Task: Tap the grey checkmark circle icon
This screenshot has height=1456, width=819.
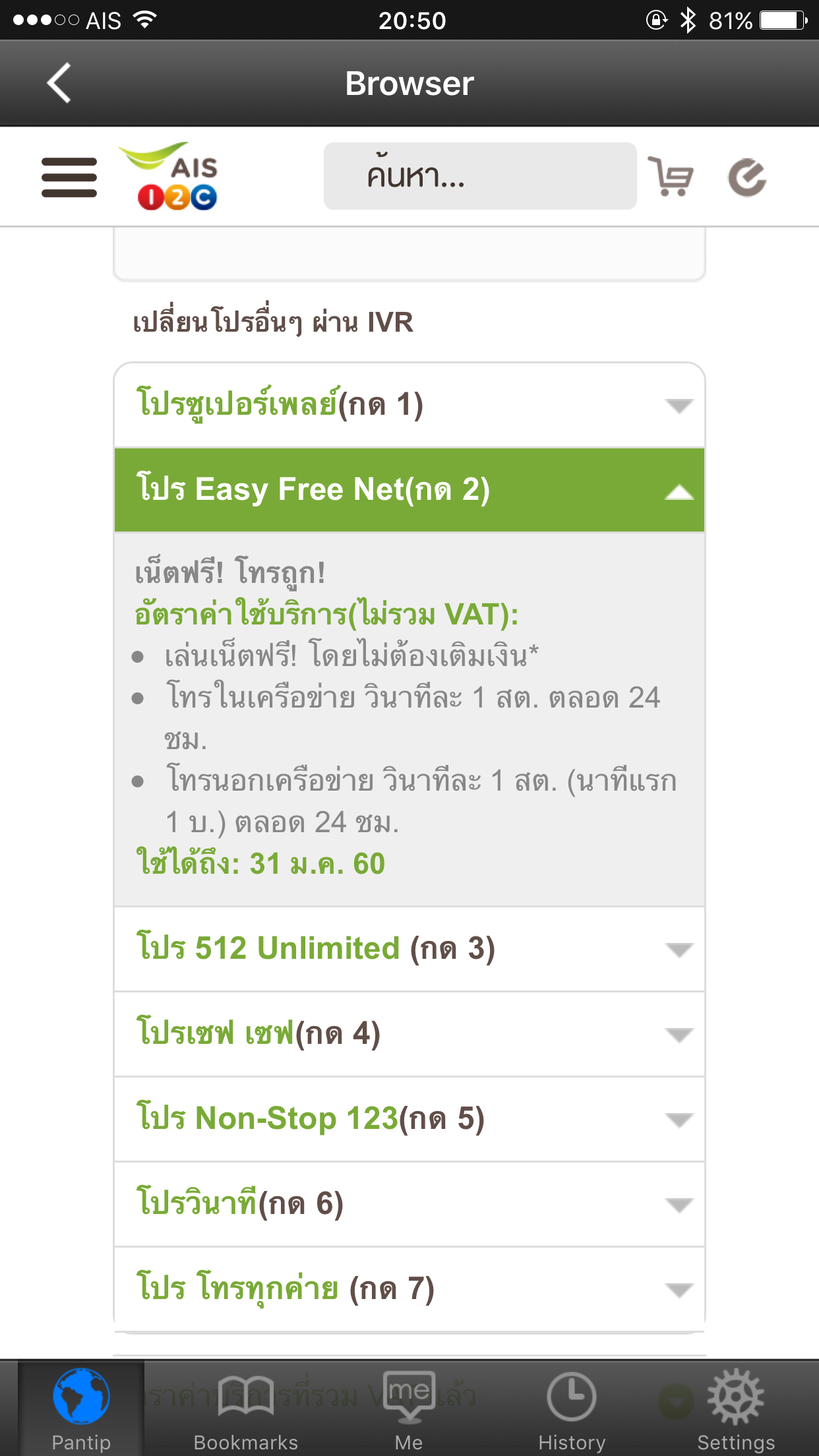Action: pos(747,177)
